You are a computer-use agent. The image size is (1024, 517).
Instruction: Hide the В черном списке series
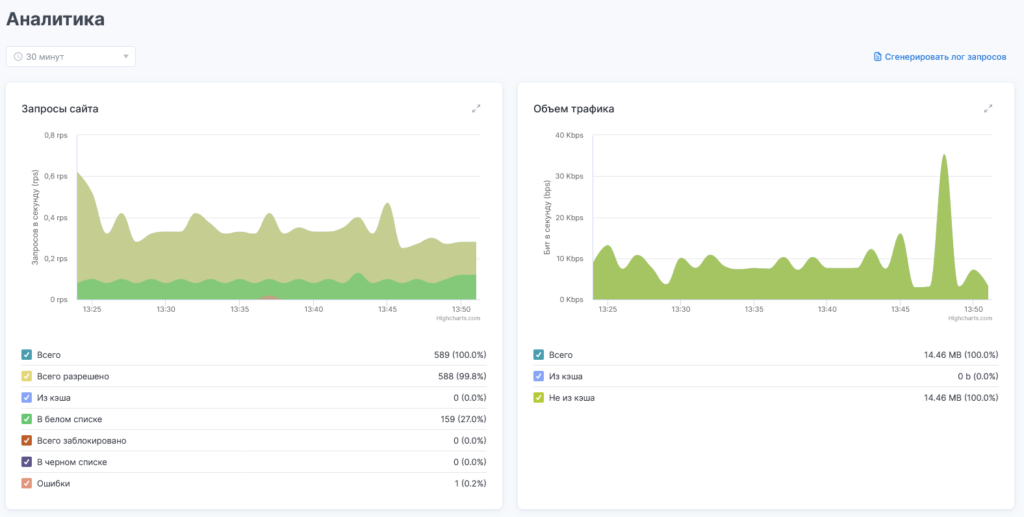(27, 462)
